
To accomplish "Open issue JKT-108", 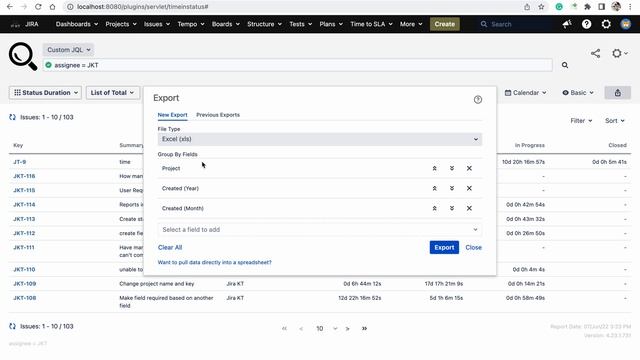I will 24,298.
